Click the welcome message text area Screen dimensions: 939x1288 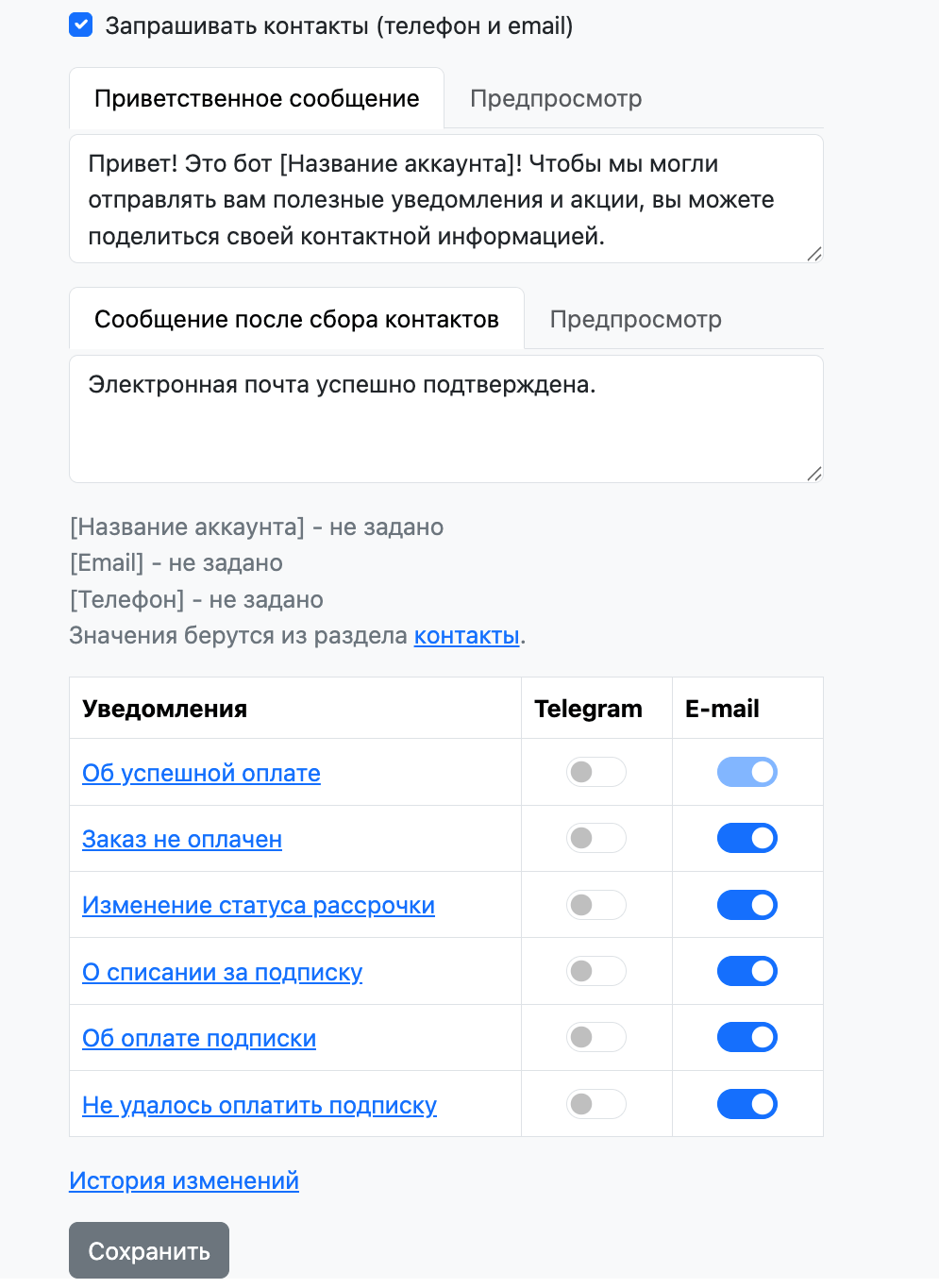[x=445, y=199]
